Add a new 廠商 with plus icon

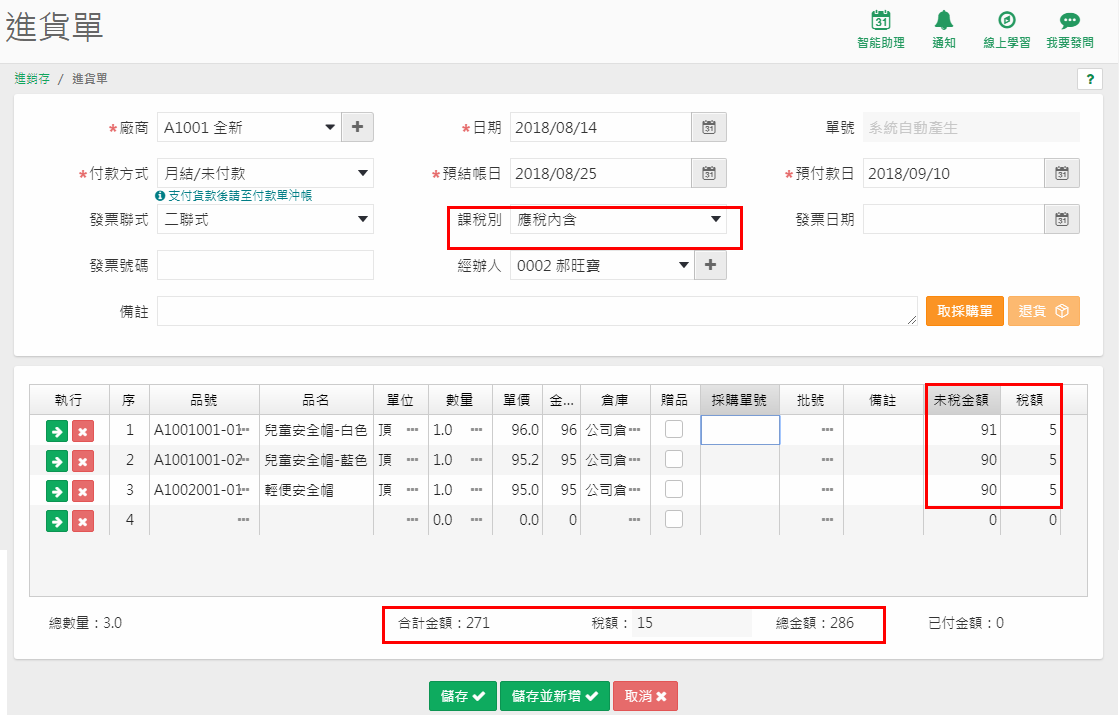(x=358, y=127)
